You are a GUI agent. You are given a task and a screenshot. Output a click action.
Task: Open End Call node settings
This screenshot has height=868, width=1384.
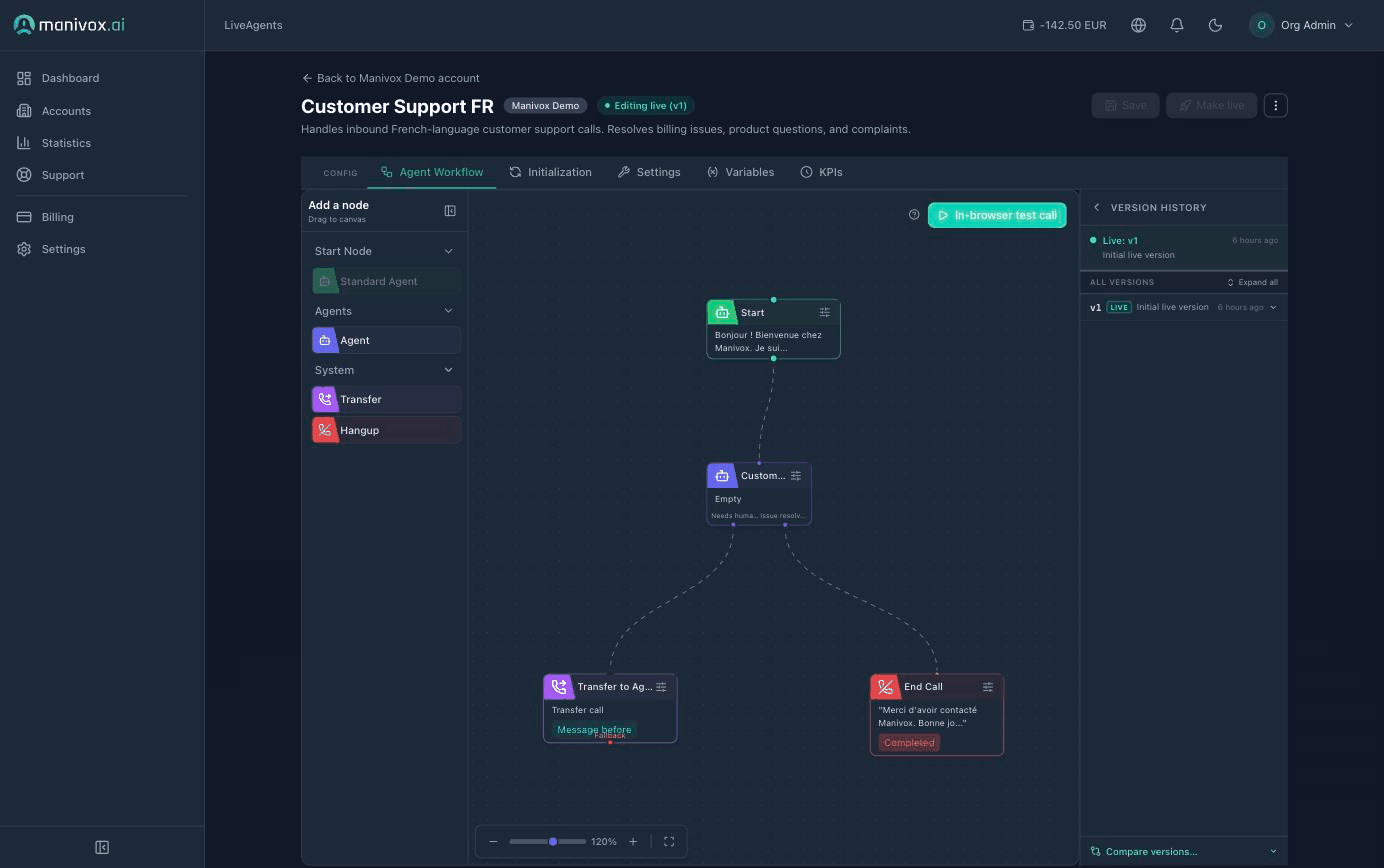[x=988, y=687]
